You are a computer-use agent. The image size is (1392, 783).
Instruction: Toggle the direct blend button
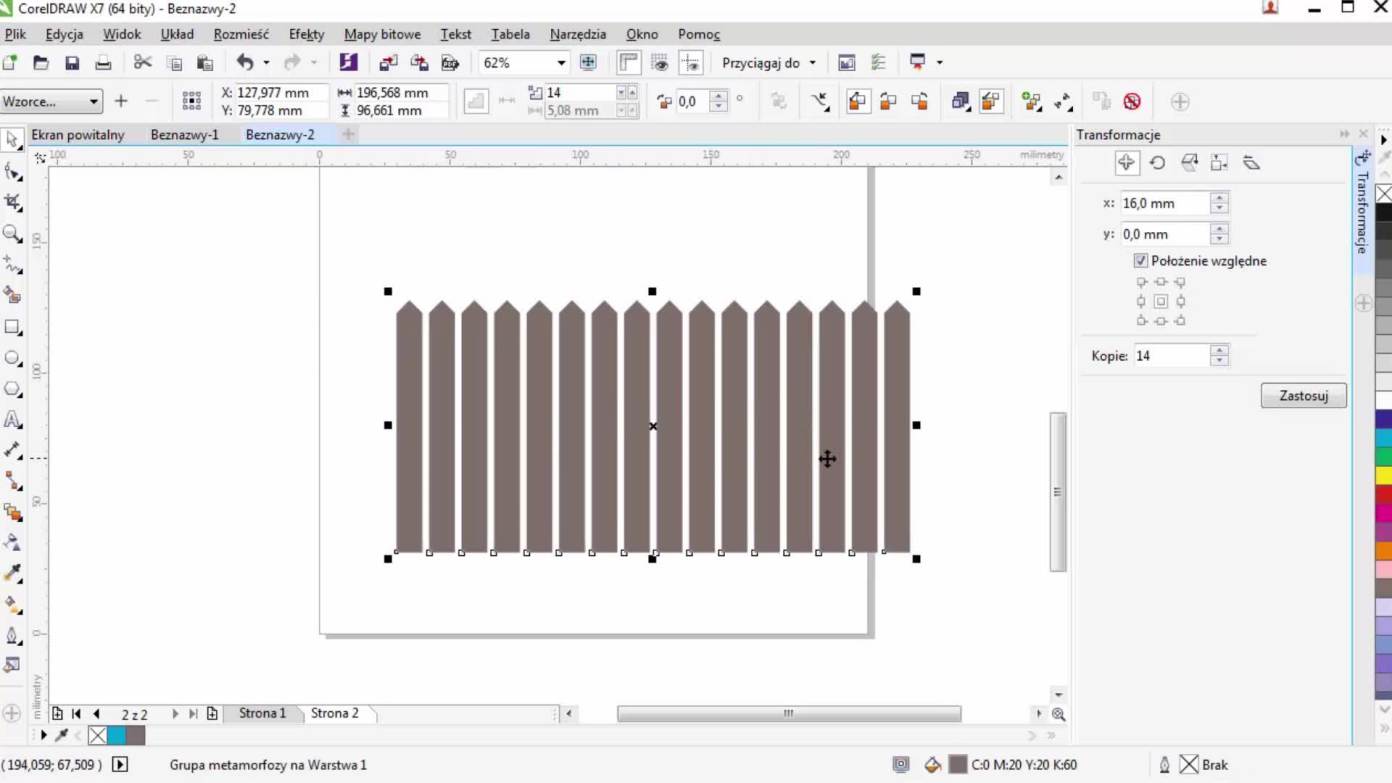click(x=857, y=101)
